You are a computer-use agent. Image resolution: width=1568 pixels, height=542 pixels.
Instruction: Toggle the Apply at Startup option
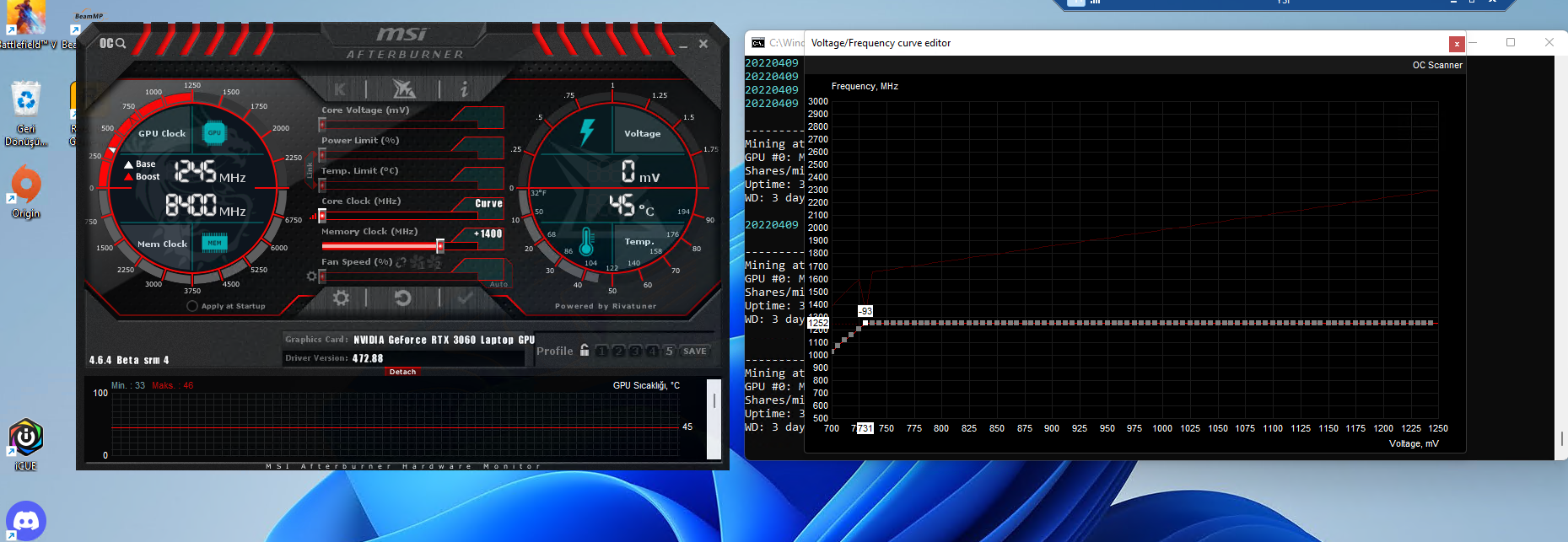click(x=192, y=306)
